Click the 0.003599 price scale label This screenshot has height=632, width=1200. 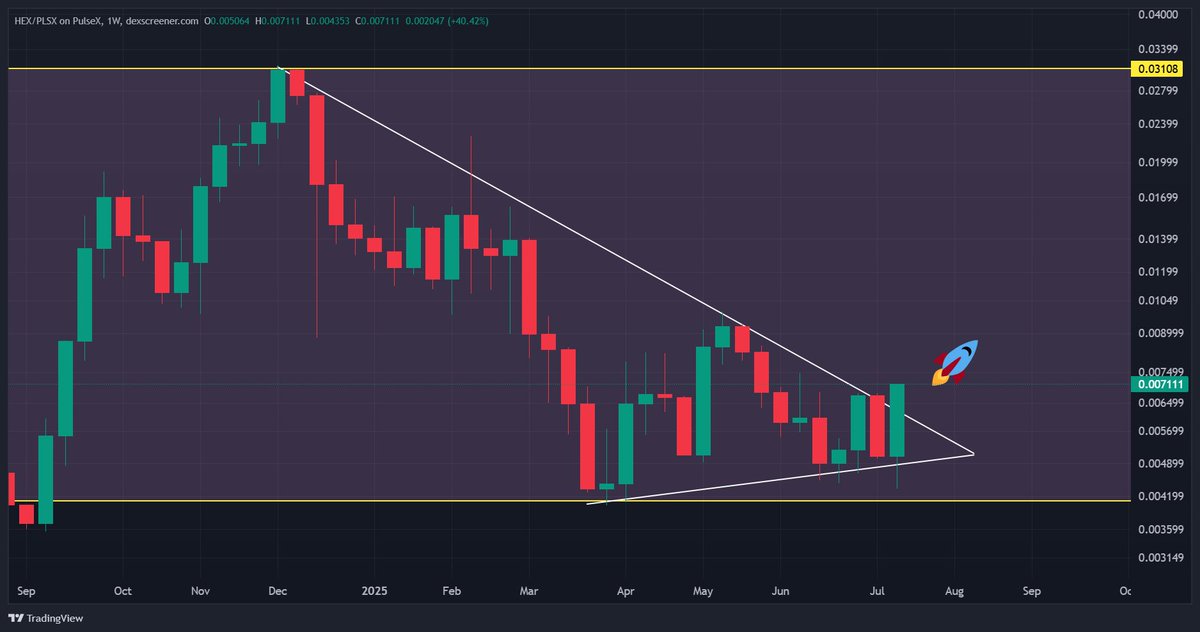pyautogui.click(x=1159, y=529)
